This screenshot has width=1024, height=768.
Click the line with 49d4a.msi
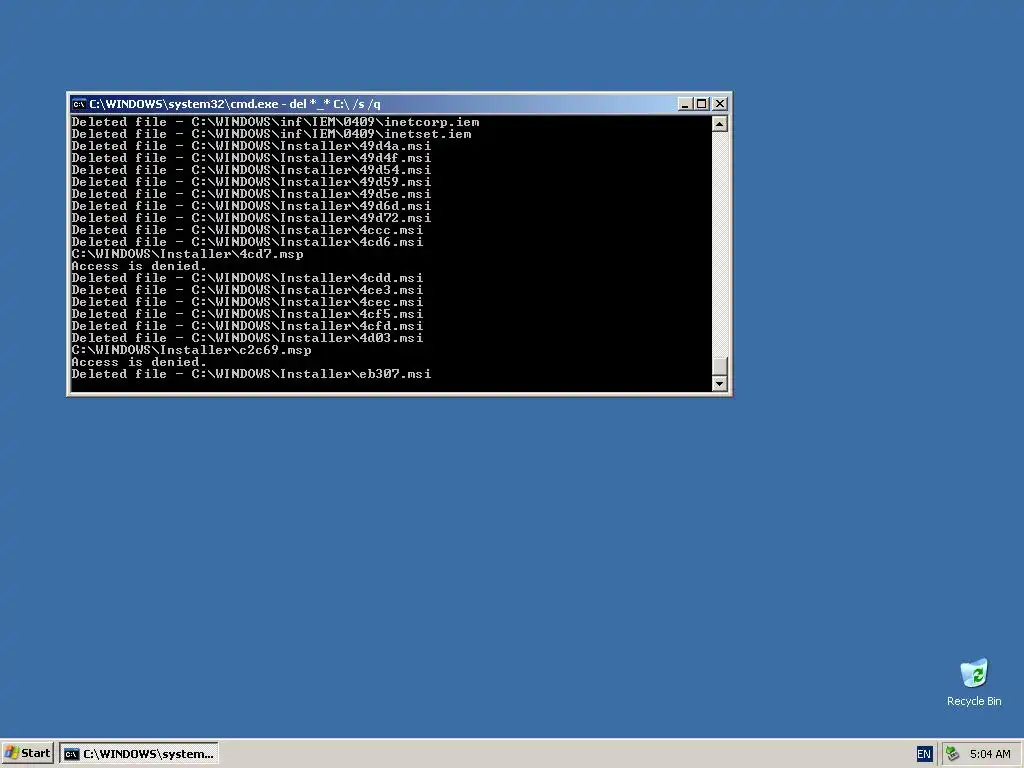251,146
